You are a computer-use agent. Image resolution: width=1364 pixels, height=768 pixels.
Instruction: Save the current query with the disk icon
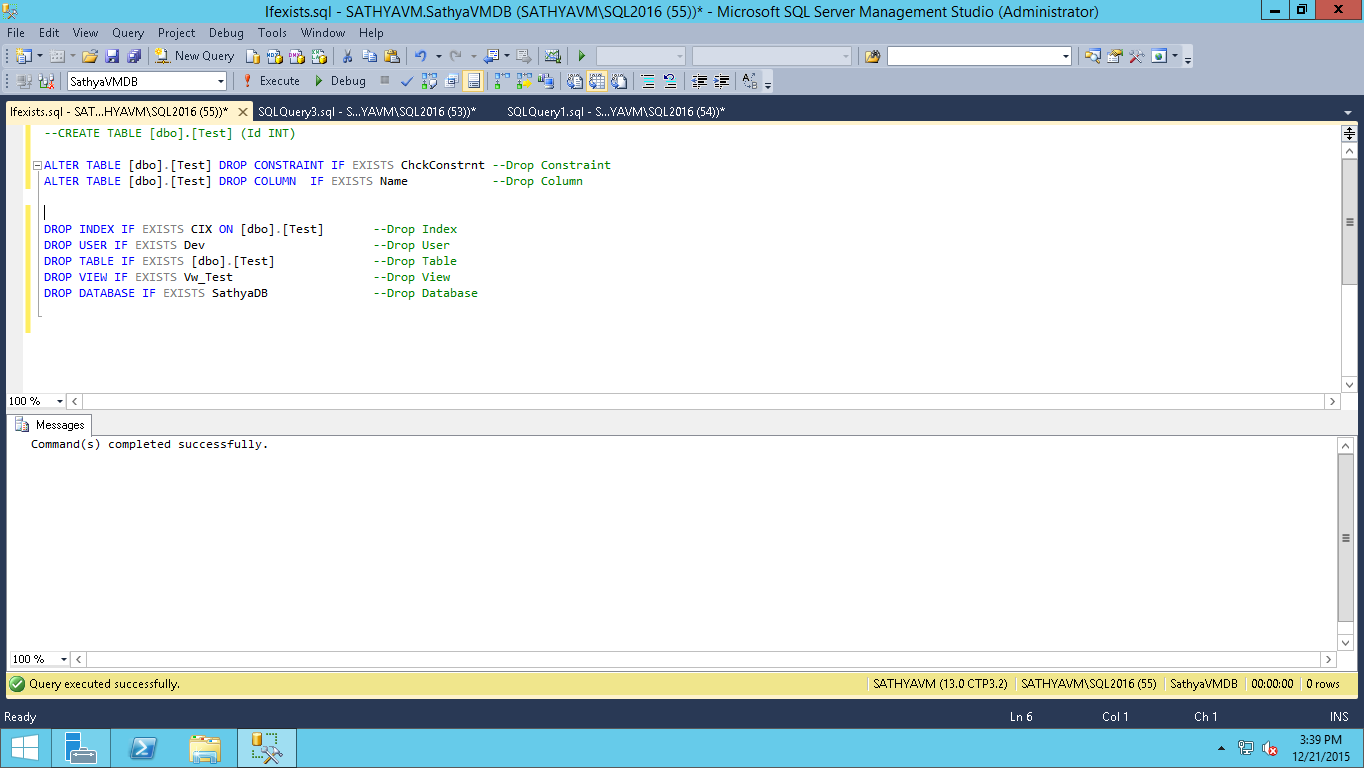112,56
